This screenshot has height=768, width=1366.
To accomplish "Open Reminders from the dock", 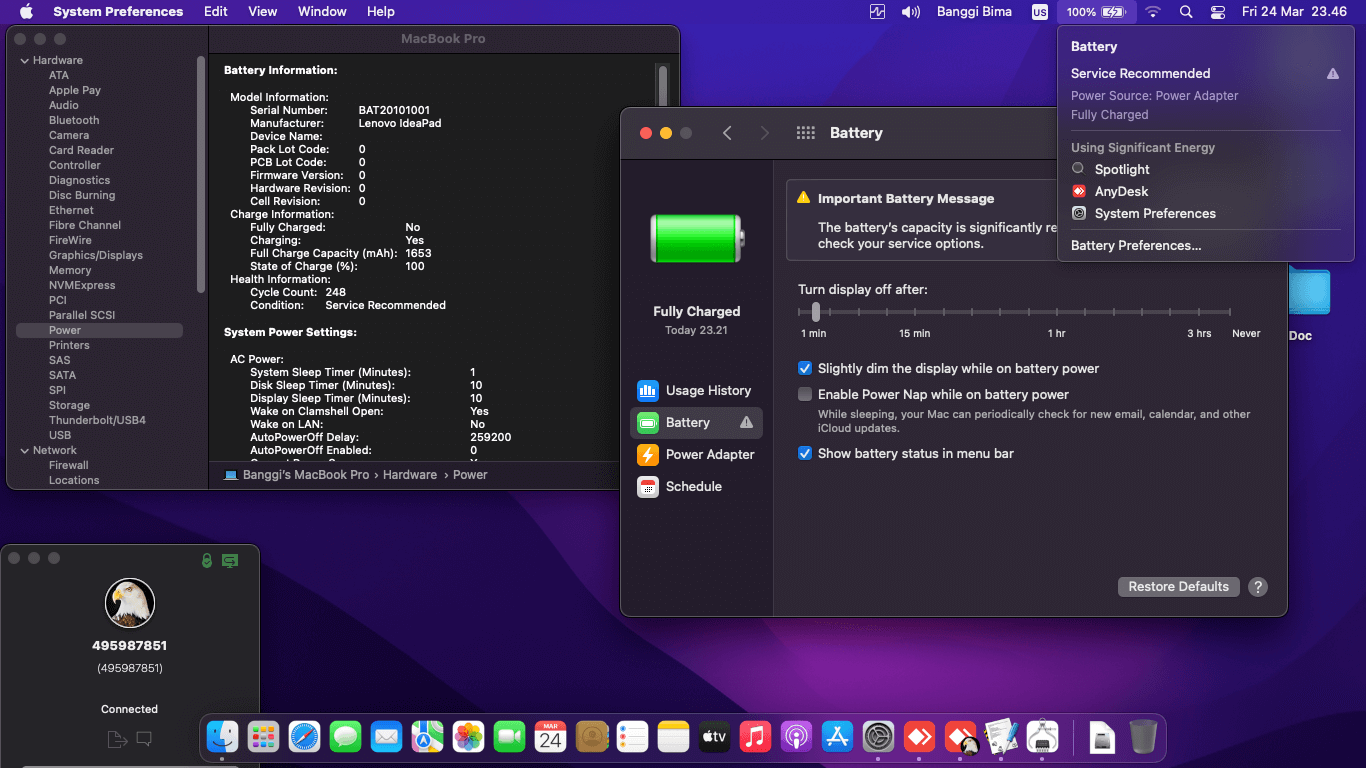I will tap(633, 738).
